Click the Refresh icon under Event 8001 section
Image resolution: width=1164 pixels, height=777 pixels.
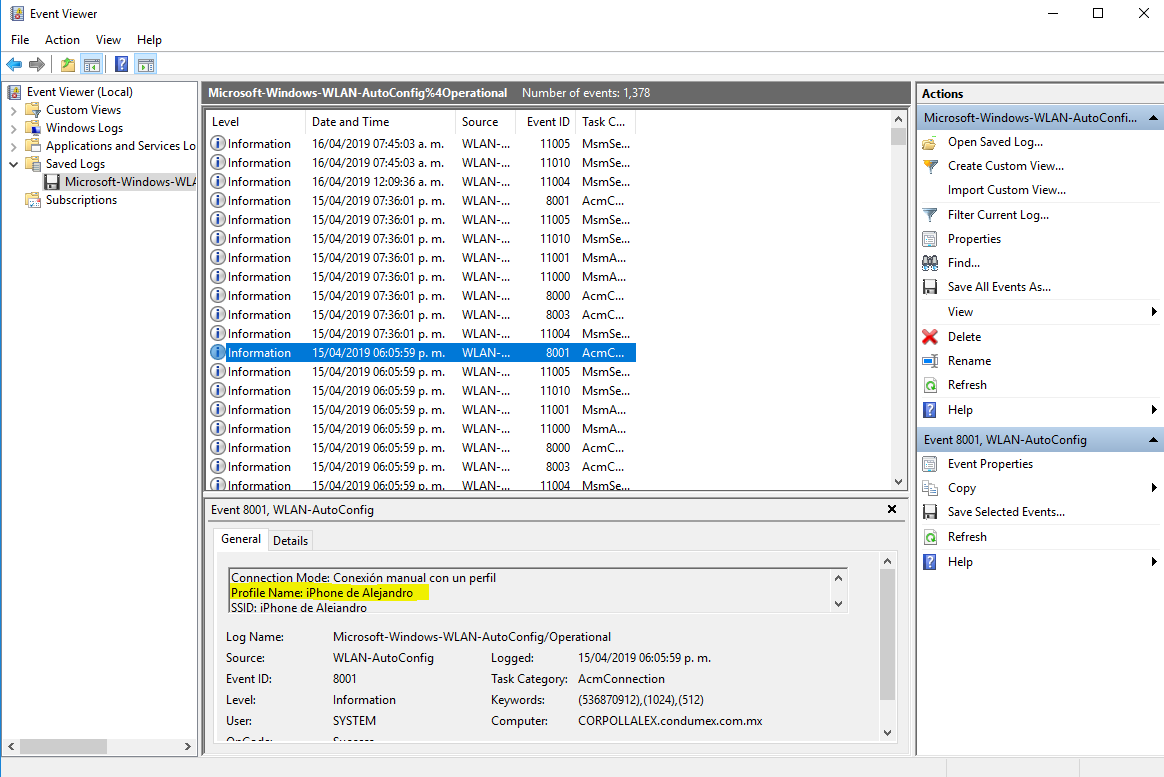929,537
